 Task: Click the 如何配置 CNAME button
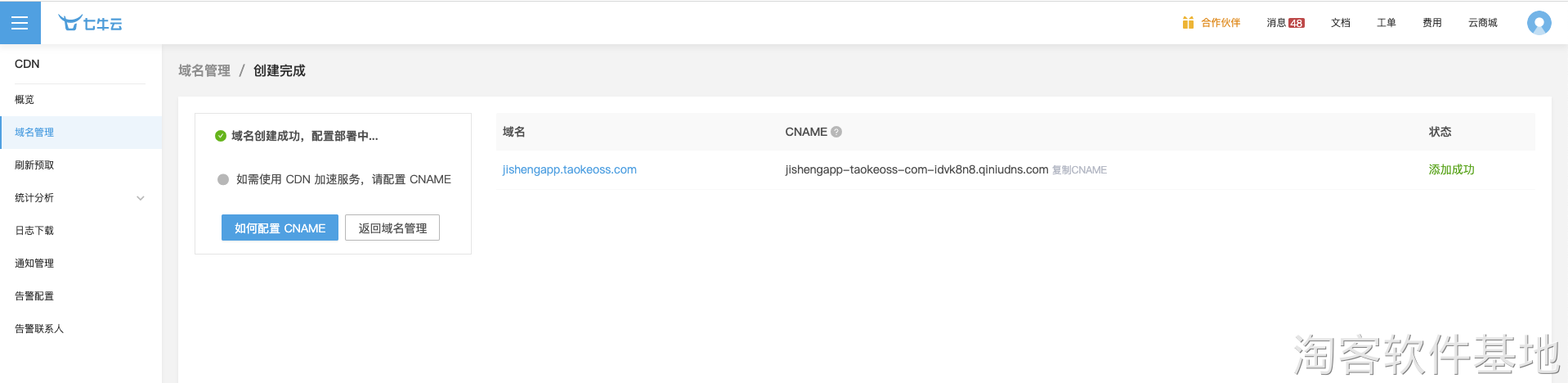[x=280, y=228]
